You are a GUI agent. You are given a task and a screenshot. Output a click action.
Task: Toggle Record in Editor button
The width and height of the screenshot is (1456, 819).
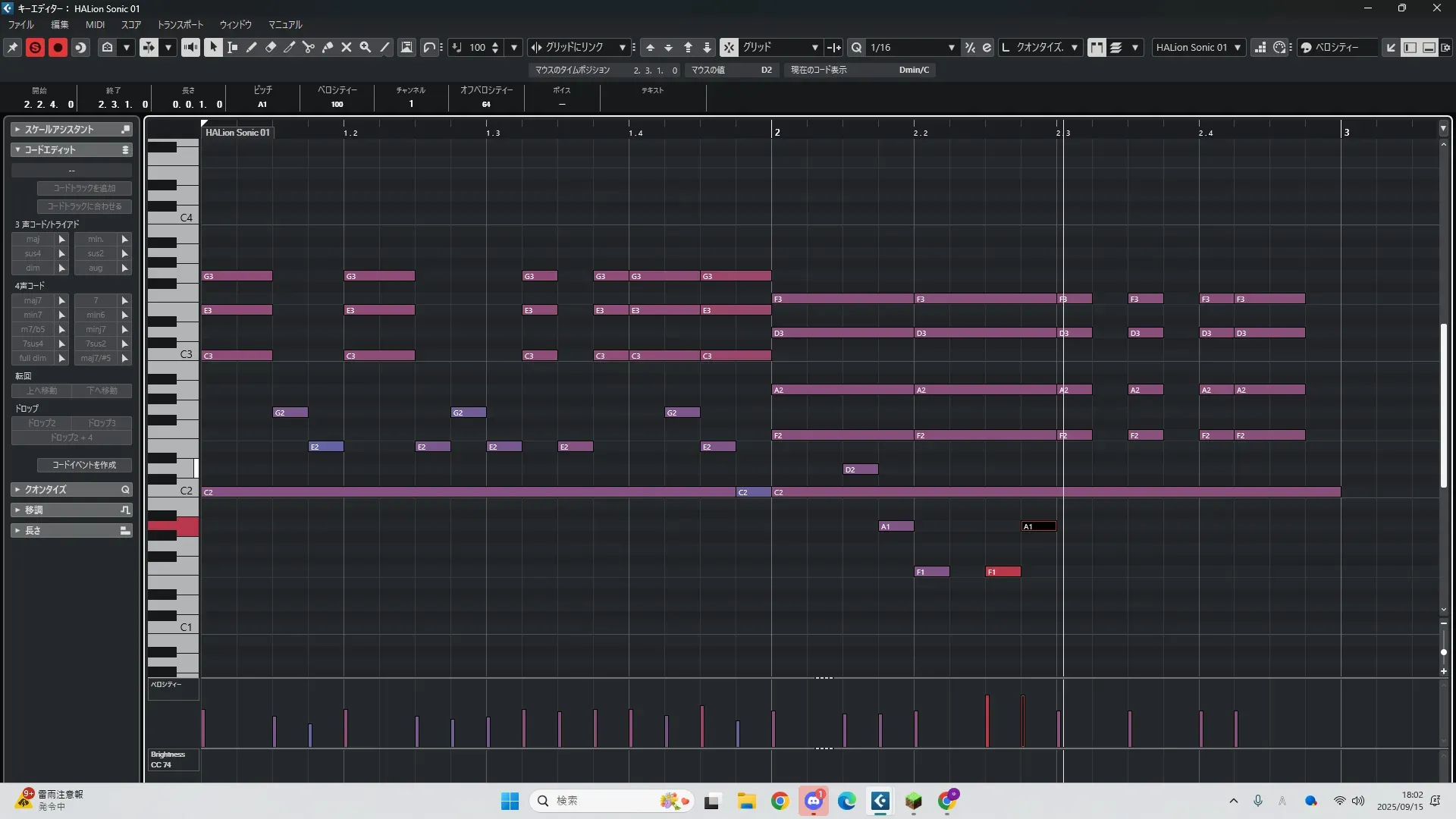[58, 47]
